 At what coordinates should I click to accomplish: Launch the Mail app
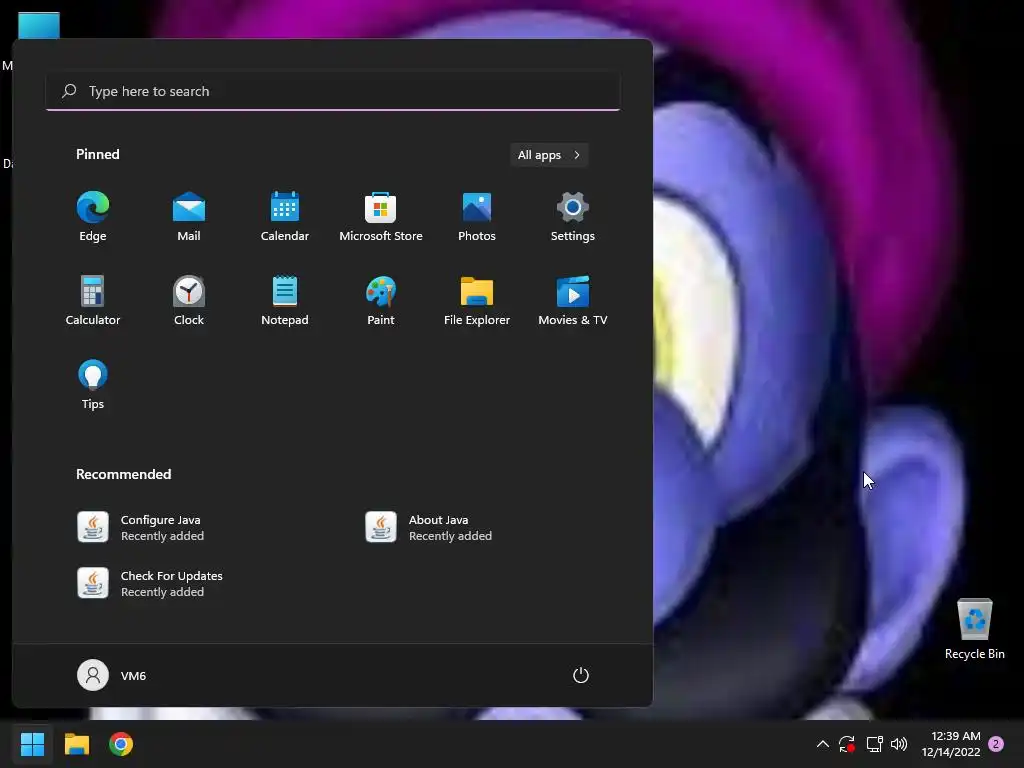click(x=189, y=217)
